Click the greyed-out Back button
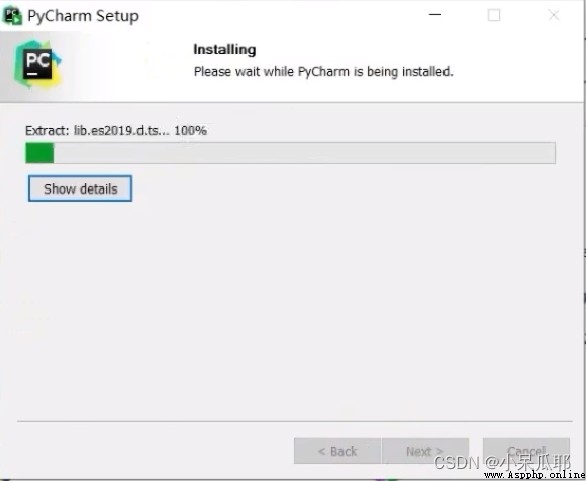Image resolution: width=586 pixels, height=481 pixels. click(x=337, y=451)
